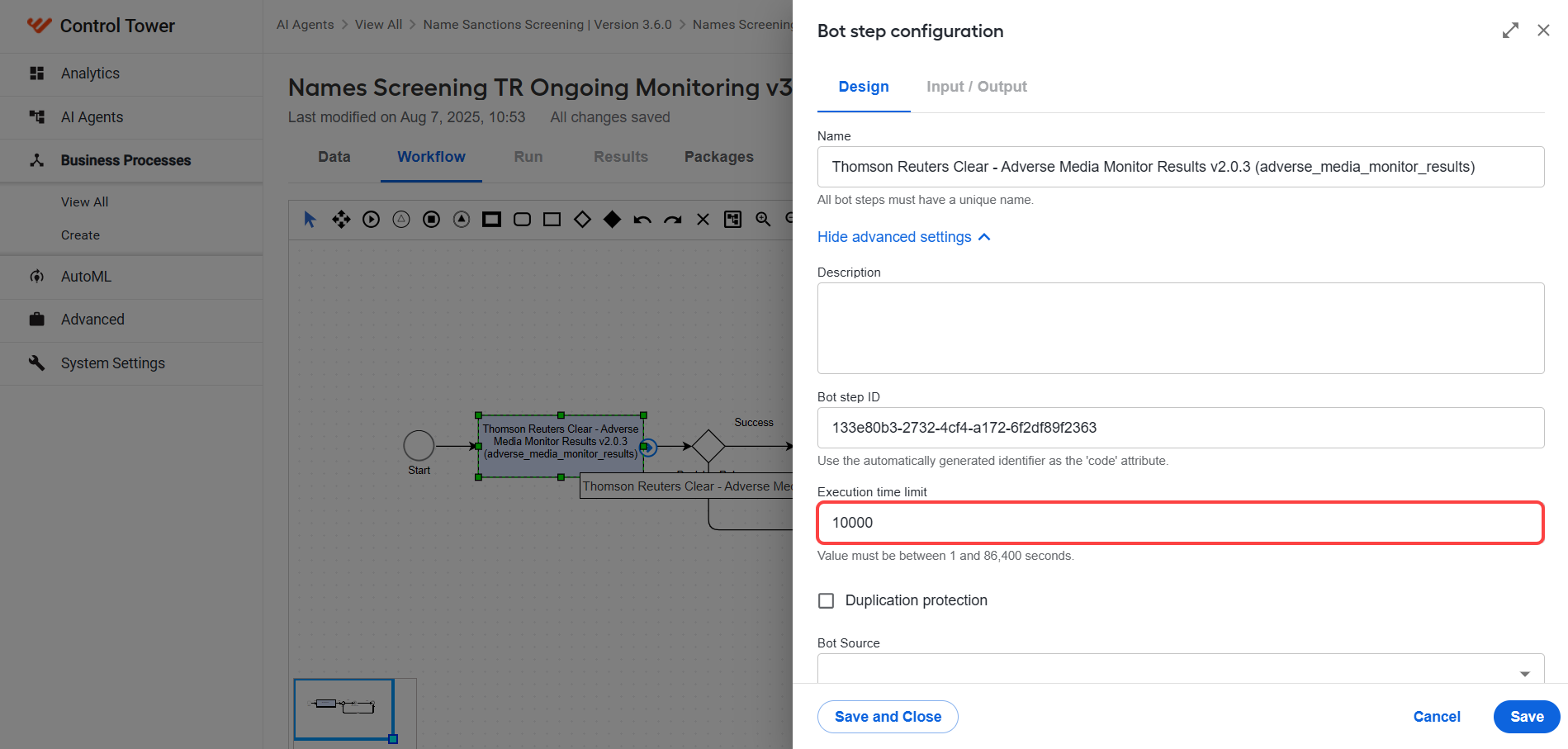This screenshot has height=749, width=1568.
Task: Click the Advanced briefcase icon in sidebar
Action: coord(37,320)
